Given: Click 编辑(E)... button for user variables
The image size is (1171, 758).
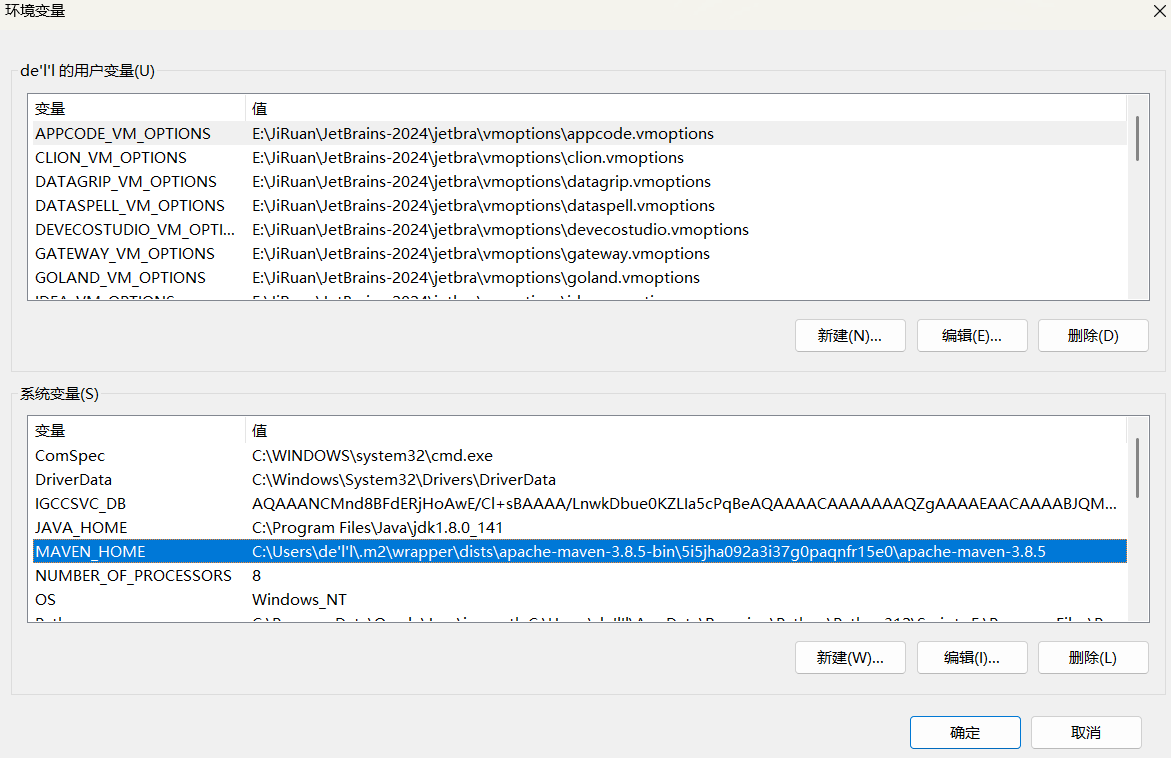Looking at the screenshot, I should tap(972, 336).
